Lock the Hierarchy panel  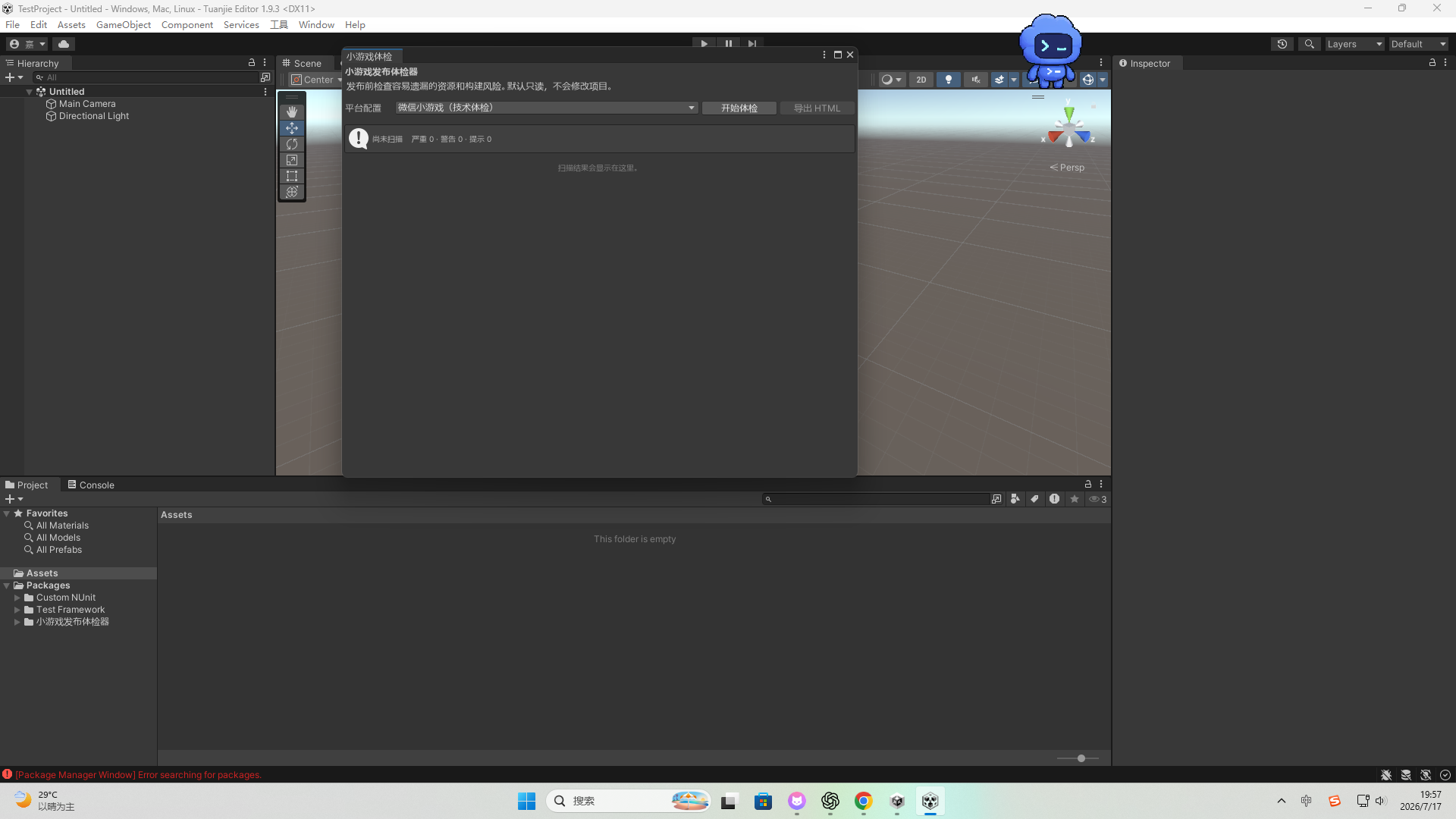click(x=252, y=63)
